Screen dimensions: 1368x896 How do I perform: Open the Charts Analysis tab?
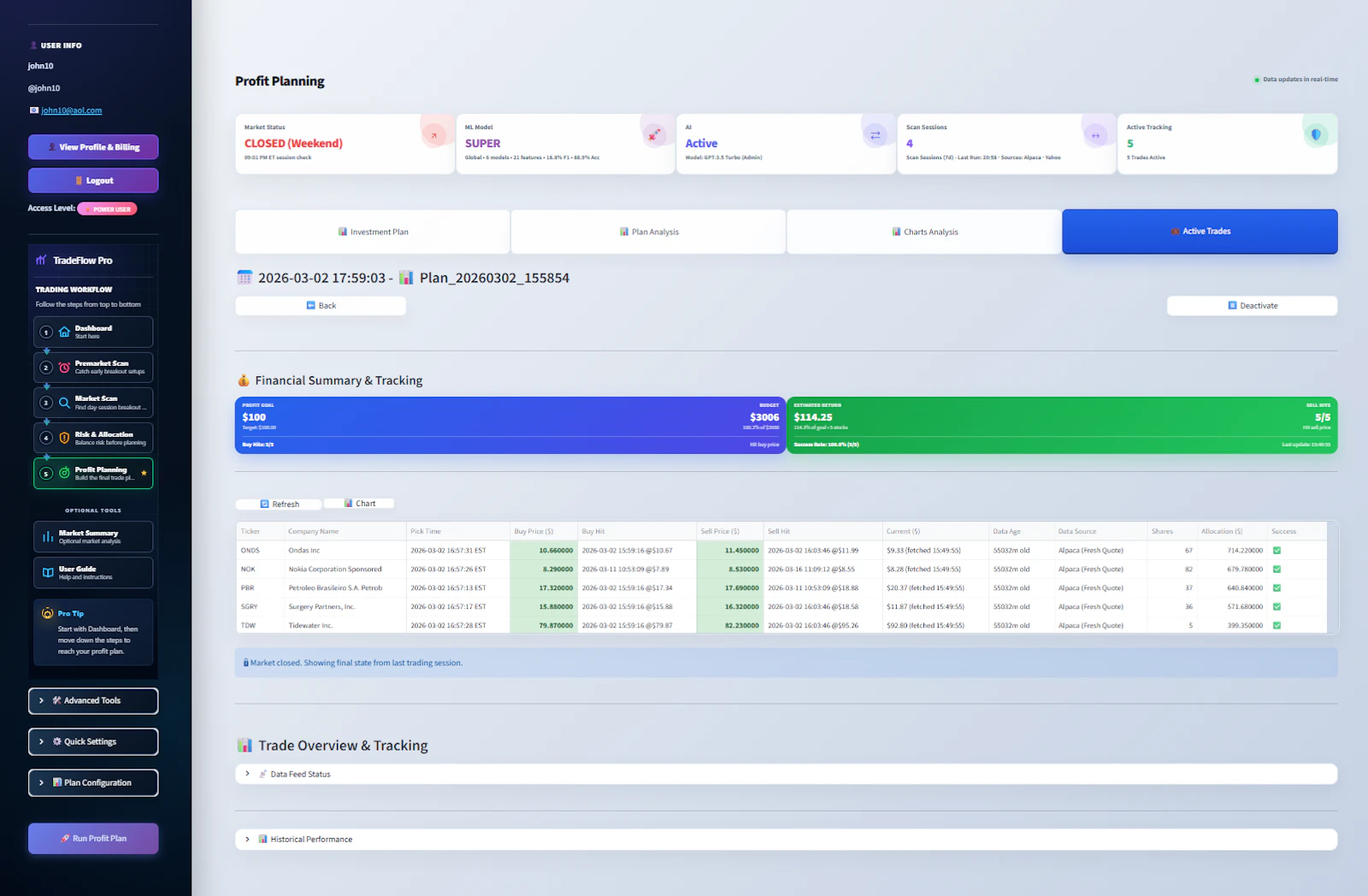click(924, 232)
